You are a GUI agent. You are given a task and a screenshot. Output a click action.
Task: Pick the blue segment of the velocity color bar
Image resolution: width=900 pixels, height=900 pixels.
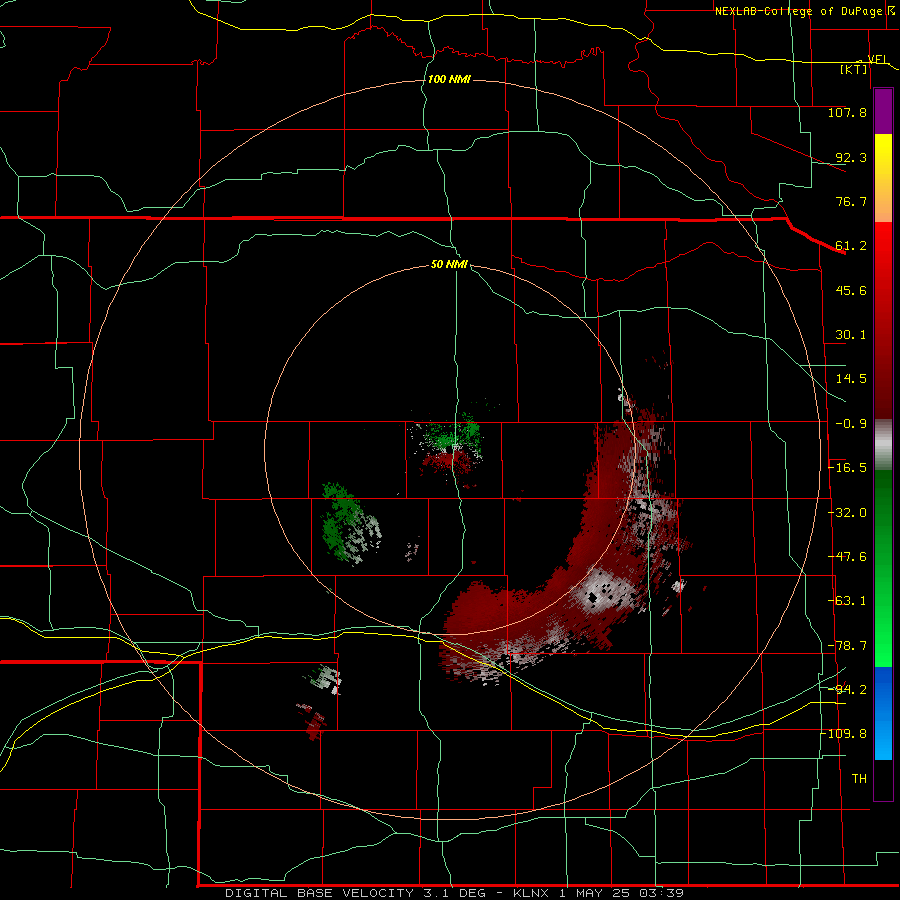tap(883, 713)
